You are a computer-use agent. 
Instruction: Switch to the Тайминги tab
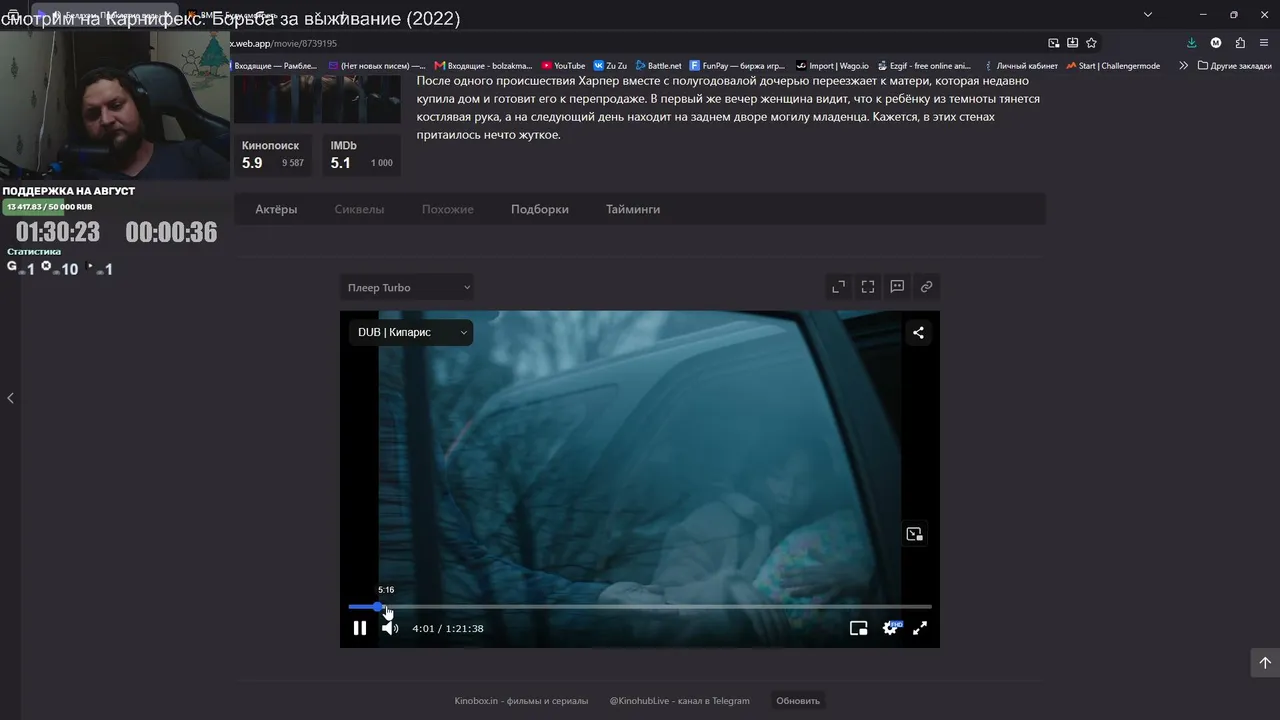(x=633, y=209)
